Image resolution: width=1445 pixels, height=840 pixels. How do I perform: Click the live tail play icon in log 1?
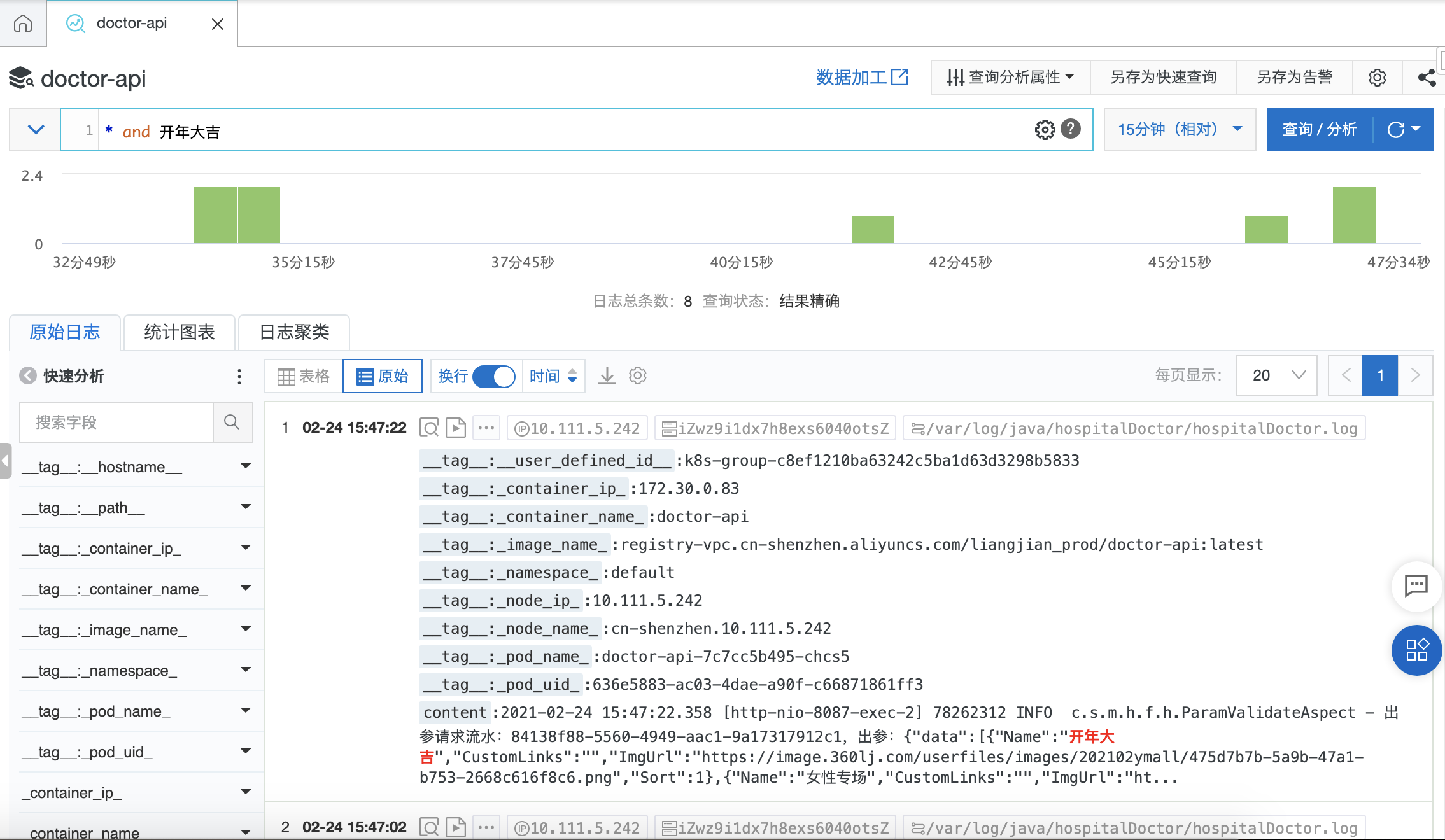coord(456,428)
